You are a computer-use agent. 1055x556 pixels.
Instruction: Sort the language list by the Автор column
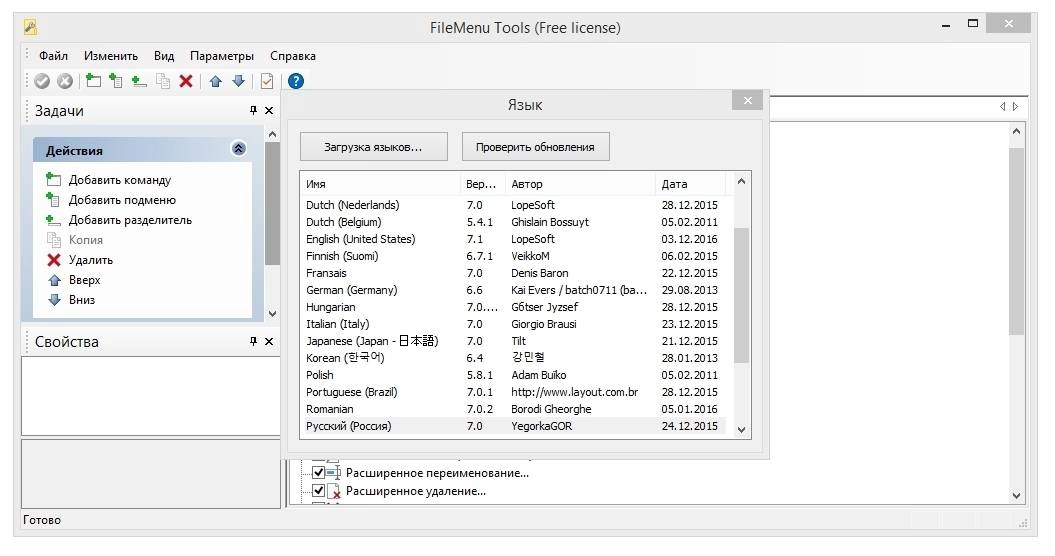580,184
